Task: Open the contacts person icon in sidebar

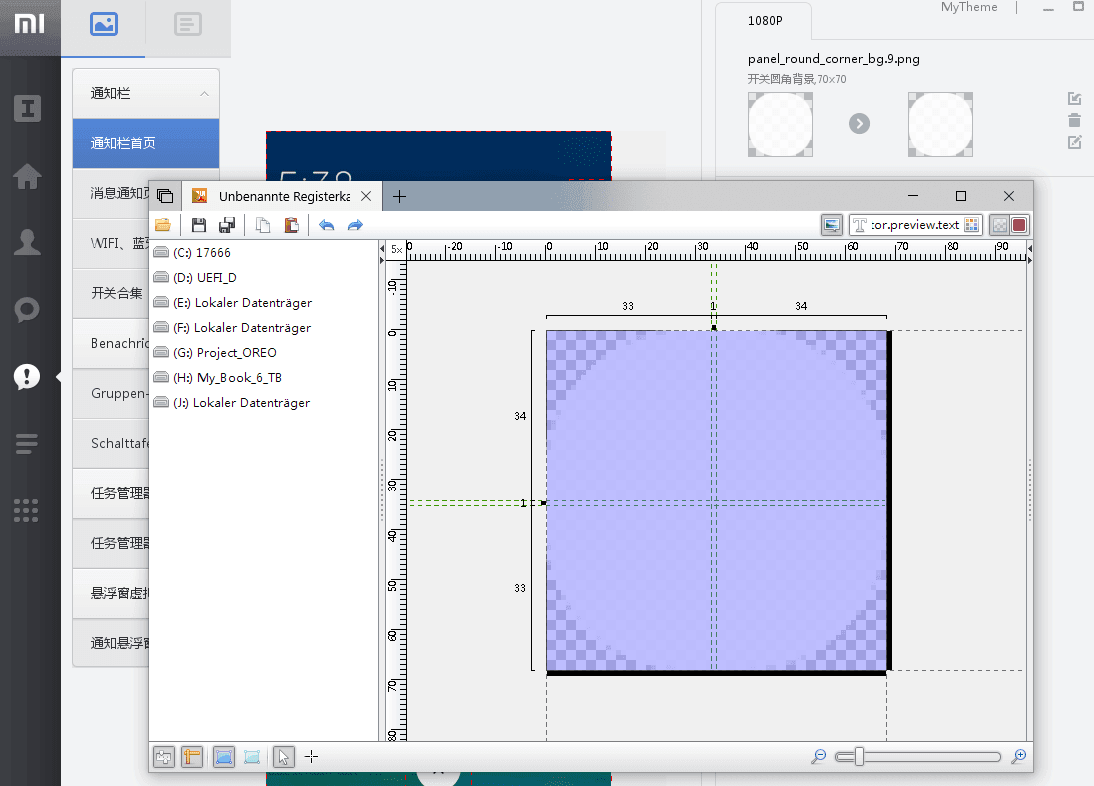Action: tap(27, 242)
